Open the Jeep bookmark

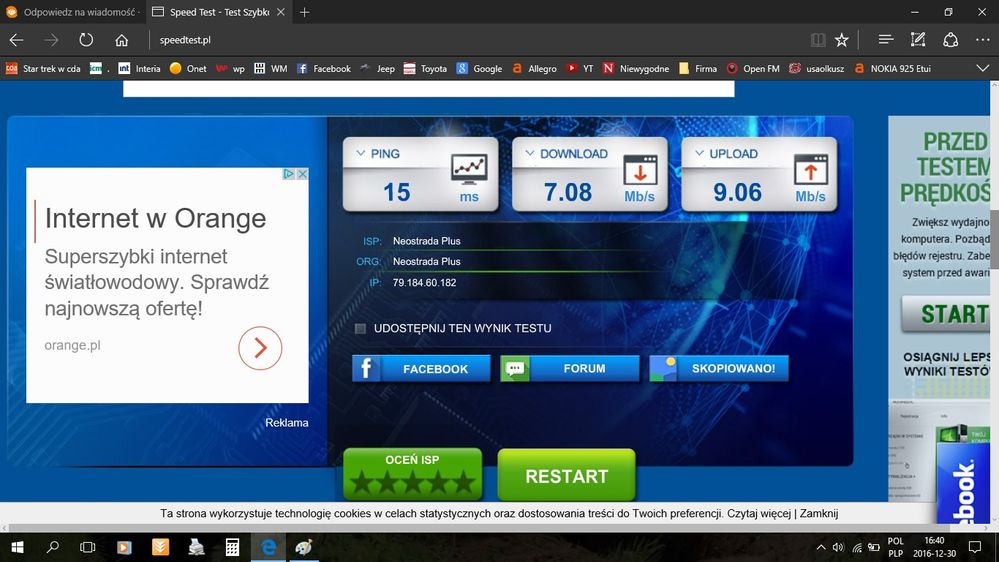pyautogui.click(x=377, y=69)
